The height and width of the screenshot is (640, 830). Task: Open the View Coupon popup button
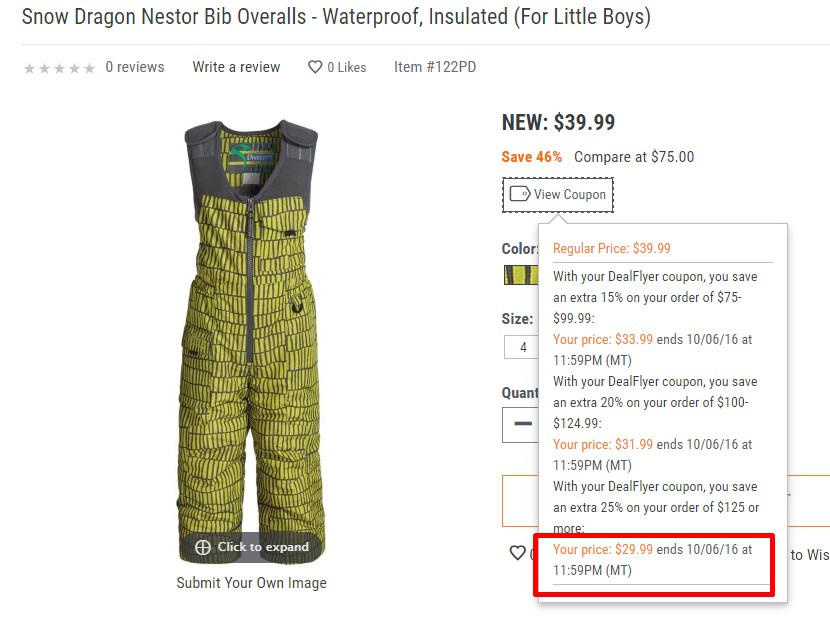pyautogui.click(x=557, y=195)
